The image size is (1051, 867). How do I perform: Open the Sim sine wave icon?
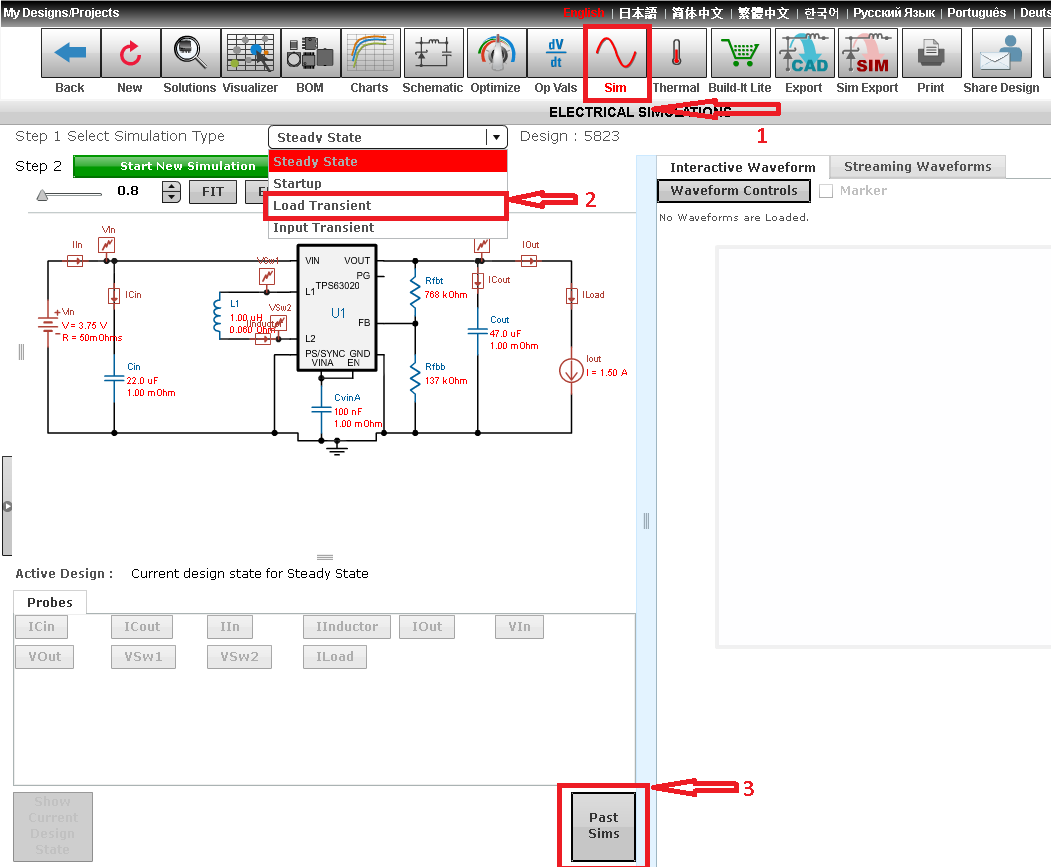point(617,53)
